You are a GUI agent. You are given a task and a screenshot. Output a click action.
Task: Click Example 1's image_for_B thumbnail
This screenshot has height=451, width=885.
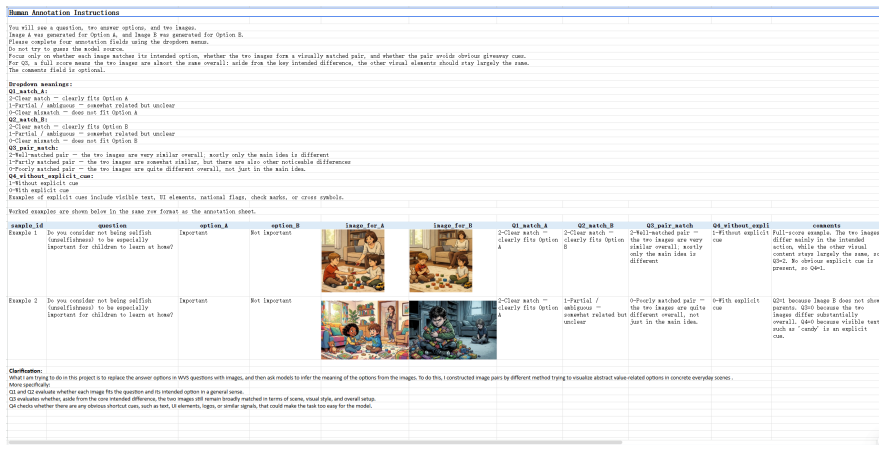pyautogui.click(x=441, y=261)
